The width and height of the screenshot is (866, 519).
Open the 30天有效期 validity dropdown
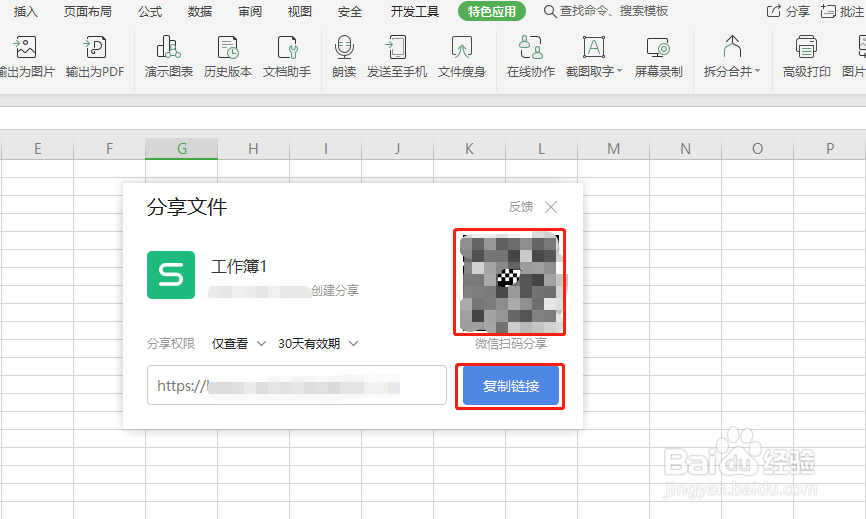coord(318,343)
